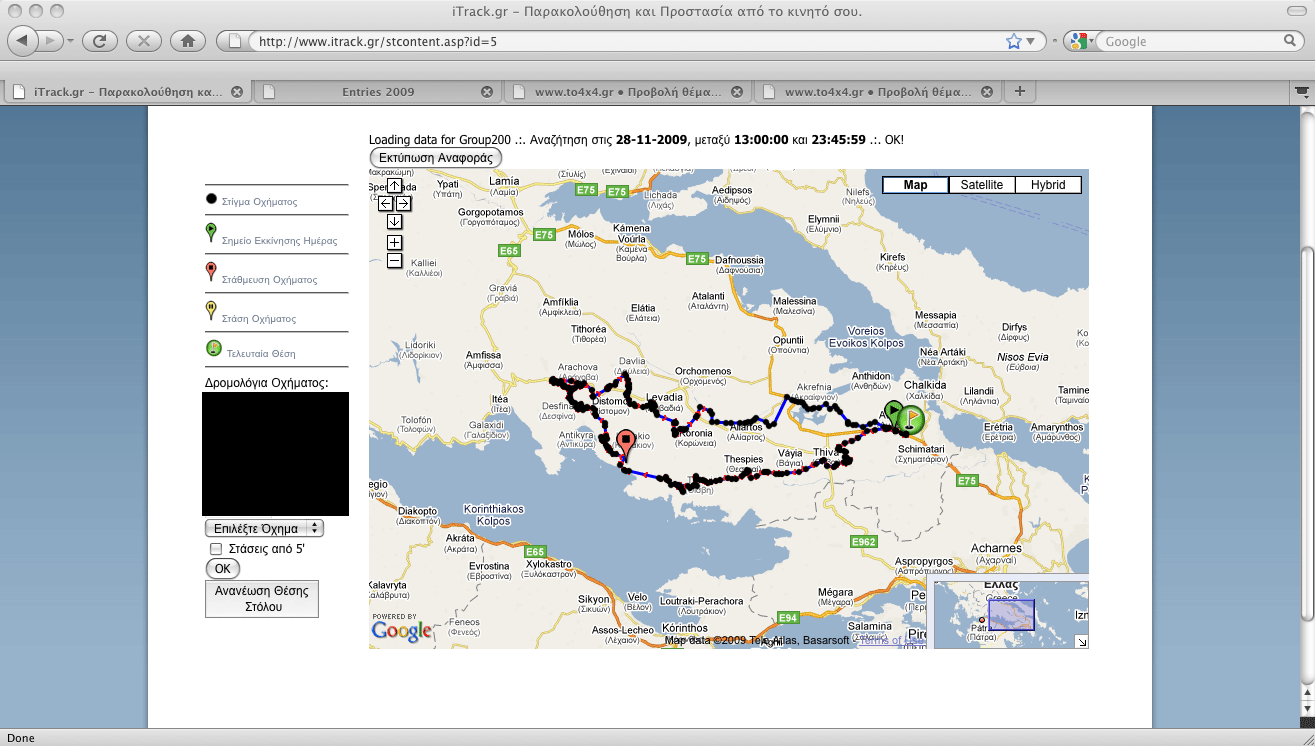The image size is (1315, 746).
Task: Click green day-start legend pin
Action: (x=211, y=232)
